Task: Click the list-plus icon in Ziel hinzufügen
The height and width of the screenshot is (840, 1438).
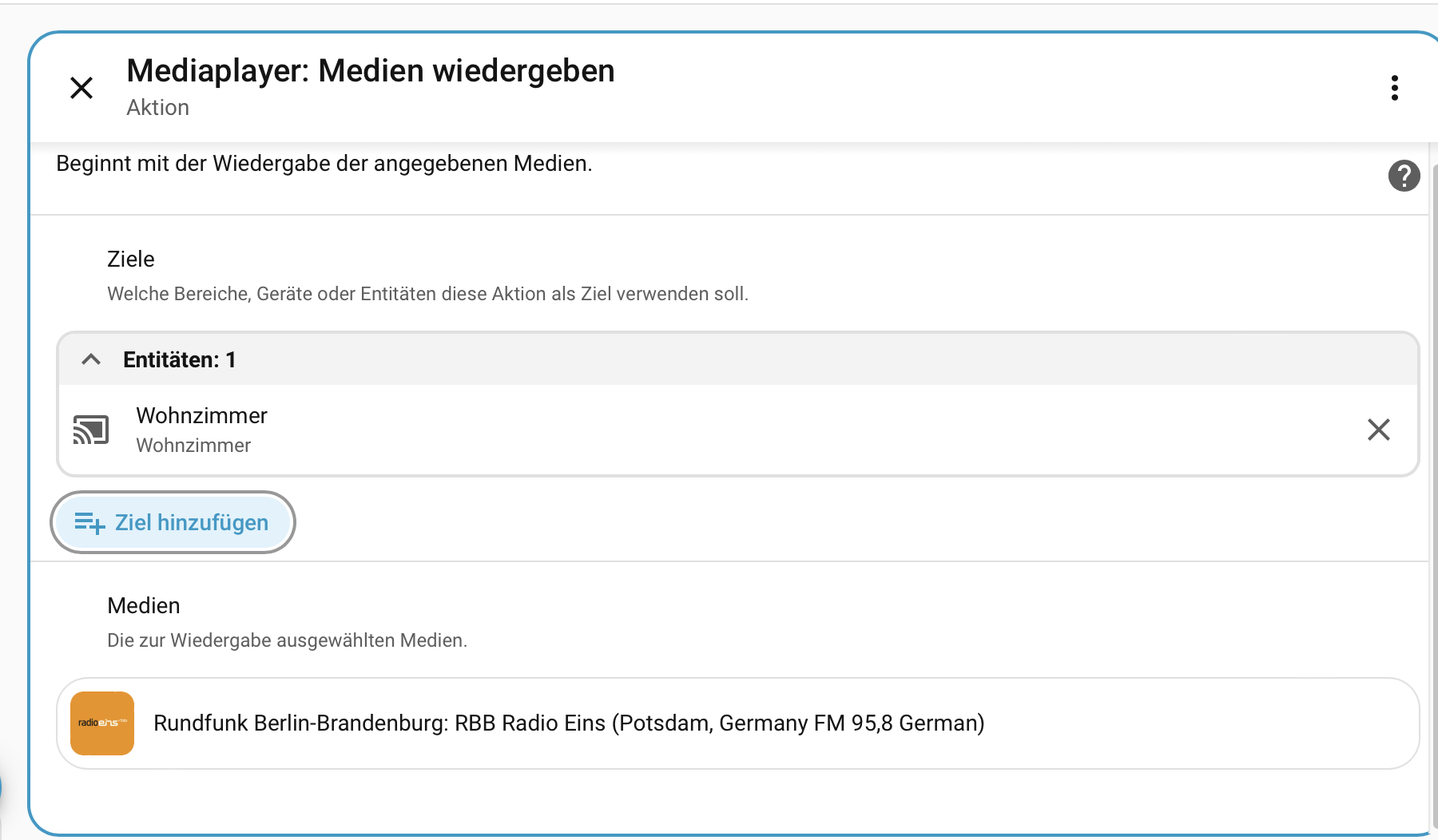Action: tap(89, 523)
